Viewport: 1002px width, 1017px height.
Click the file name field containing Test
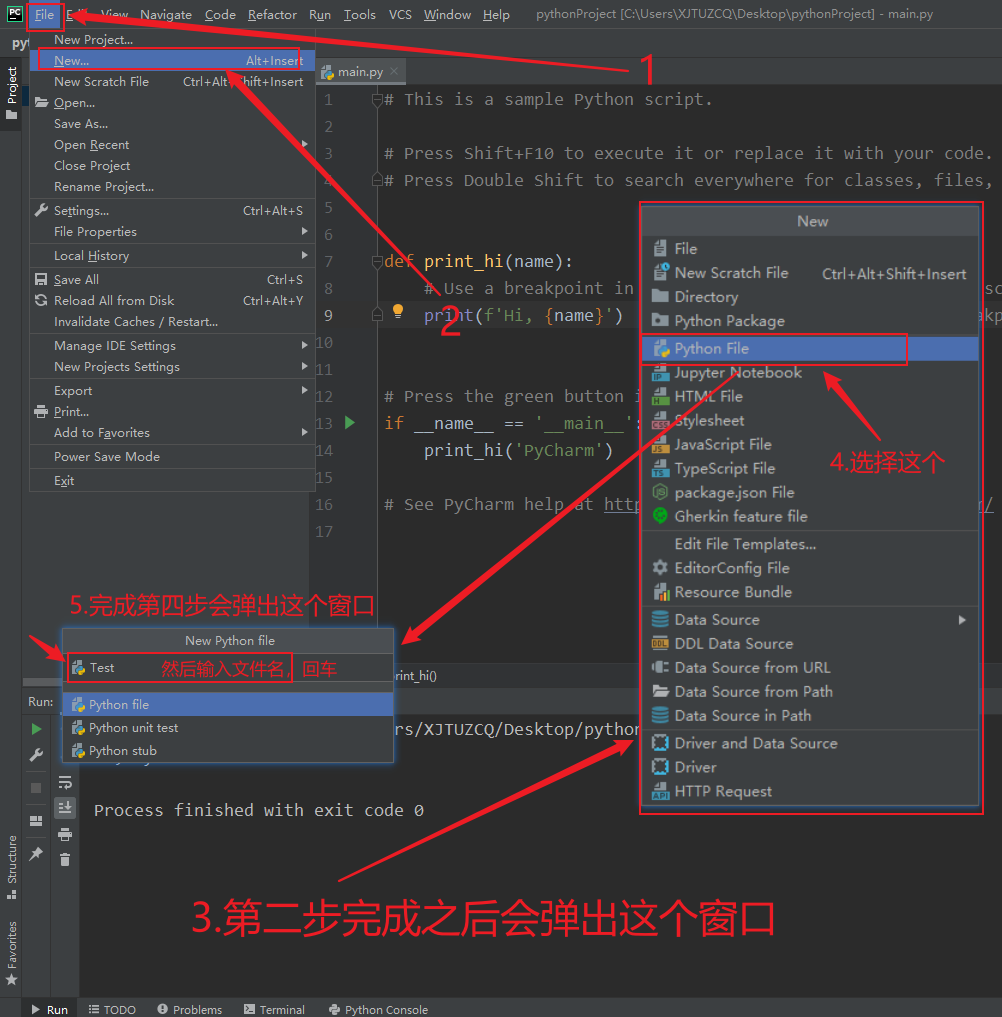click(228, 667)
